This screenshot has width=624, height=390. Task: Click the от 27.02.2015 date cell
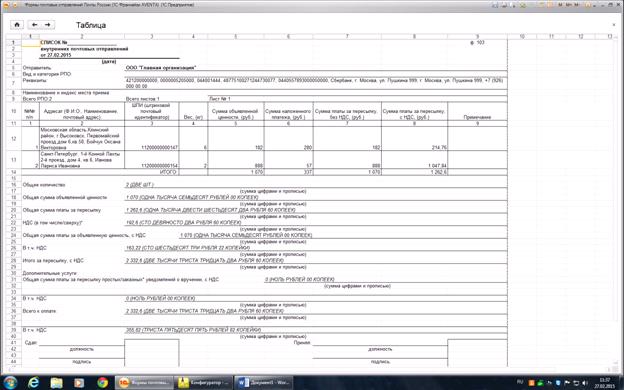pos(56,55)
